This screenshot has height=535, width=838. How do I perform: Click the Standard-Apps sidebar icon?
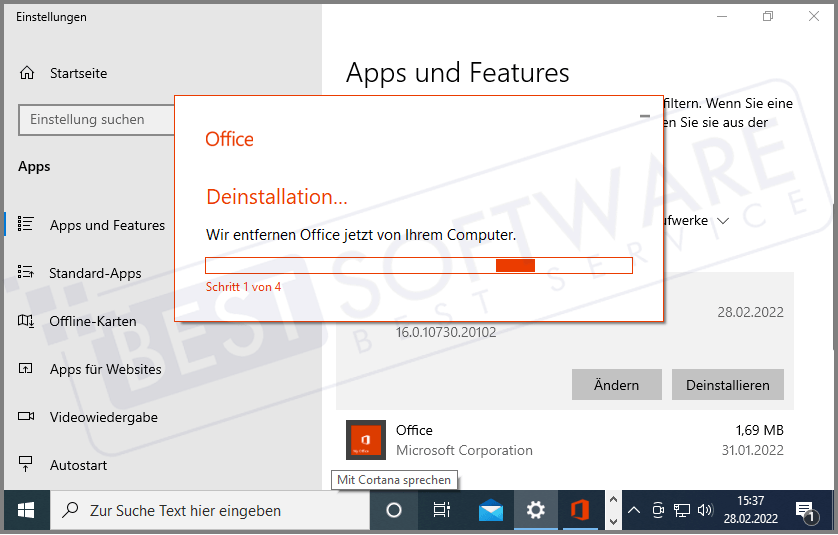26,272
